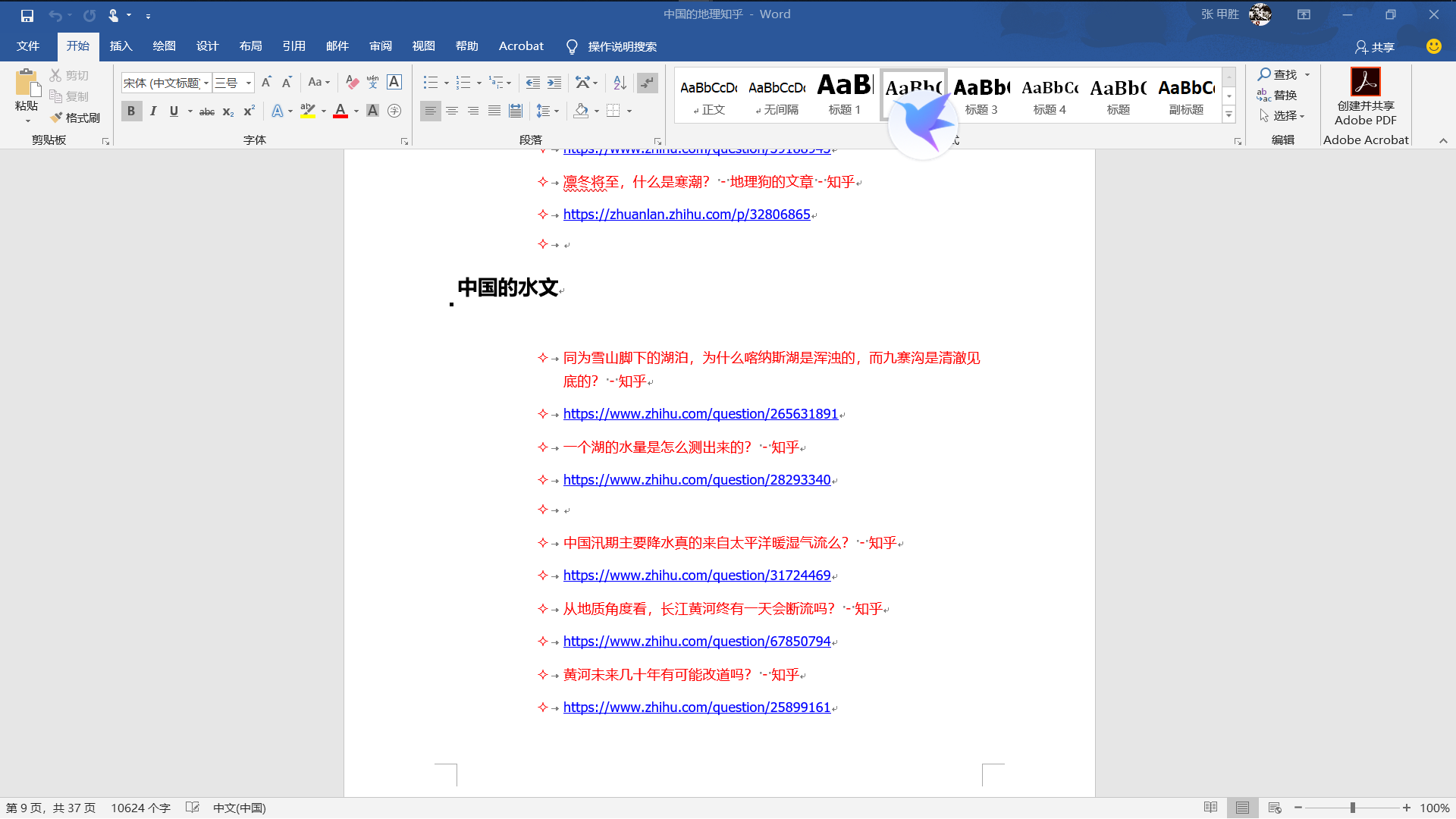Switch to Web Layout view icon
This screenshot has width=1456, height=819.
(1275, 808)
